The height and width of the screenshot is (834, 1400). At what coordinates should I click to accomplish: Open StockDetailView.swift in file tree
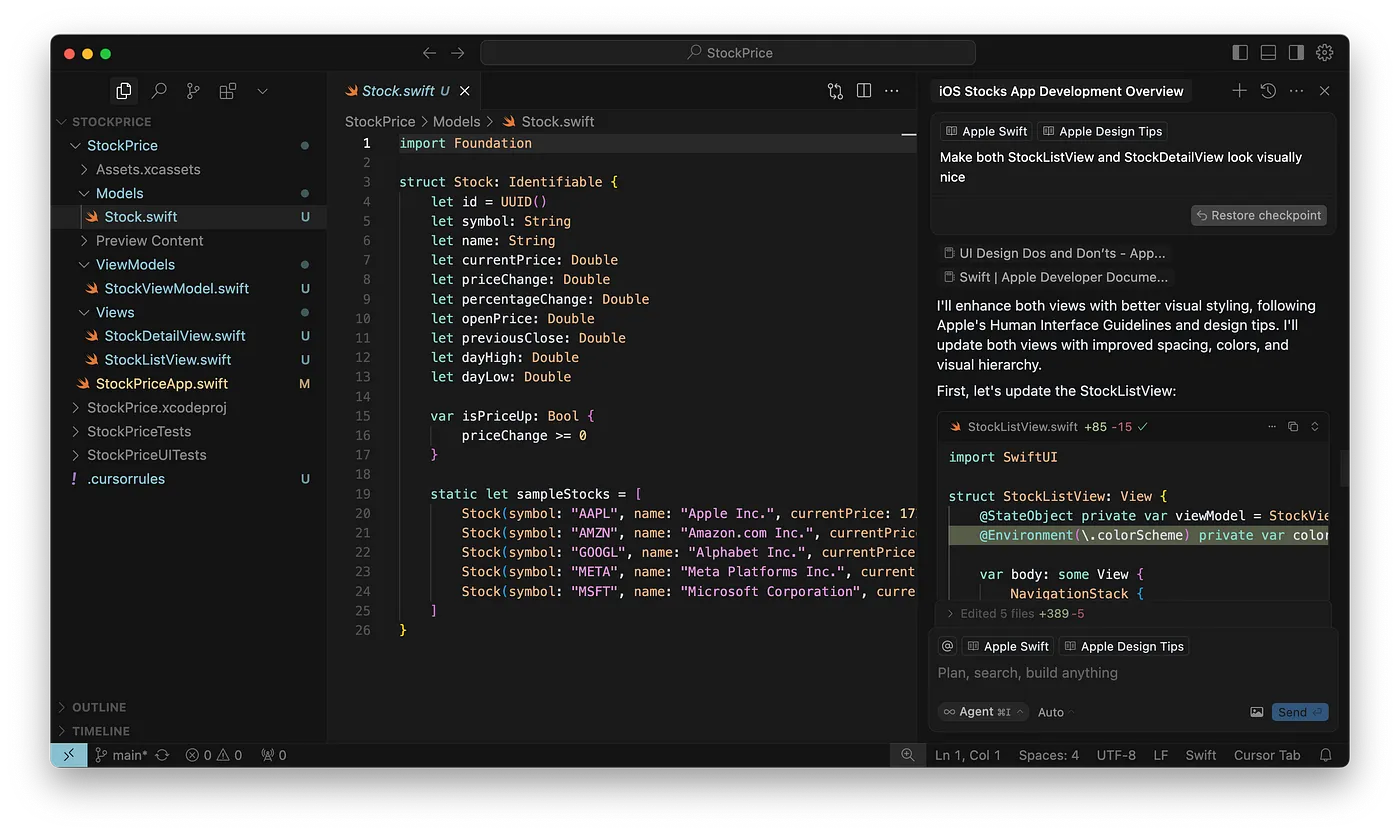(174, 336)
